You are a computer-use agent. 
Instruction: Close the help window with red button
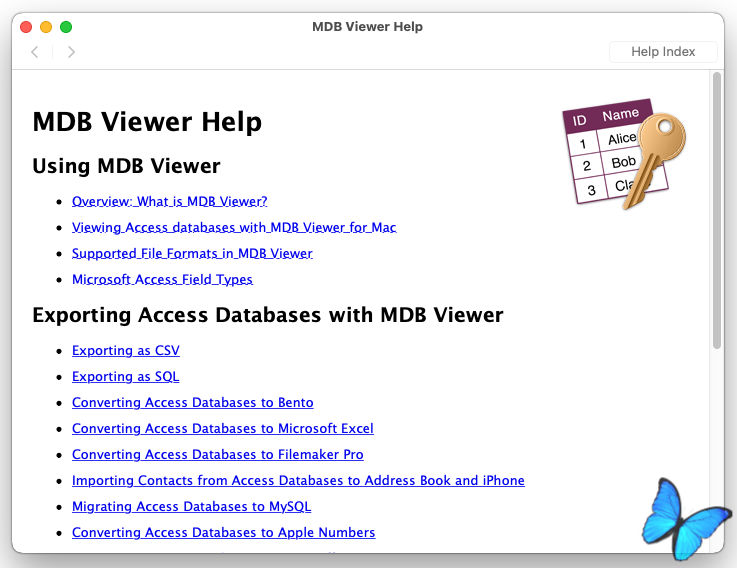(26, 27)
